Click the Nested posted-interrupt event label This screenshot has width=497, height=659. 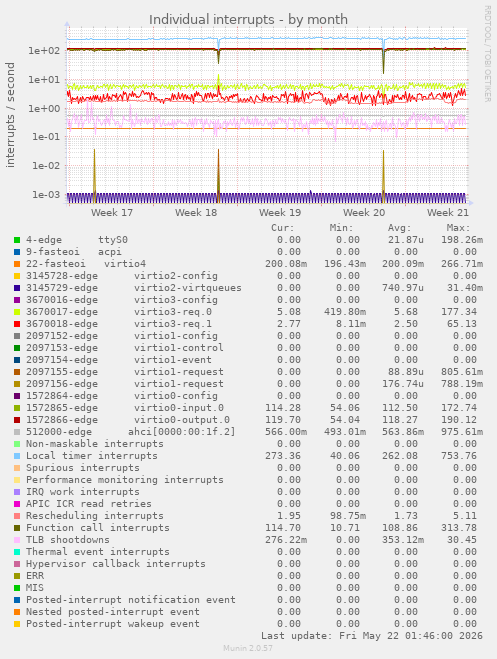(113, 612)
